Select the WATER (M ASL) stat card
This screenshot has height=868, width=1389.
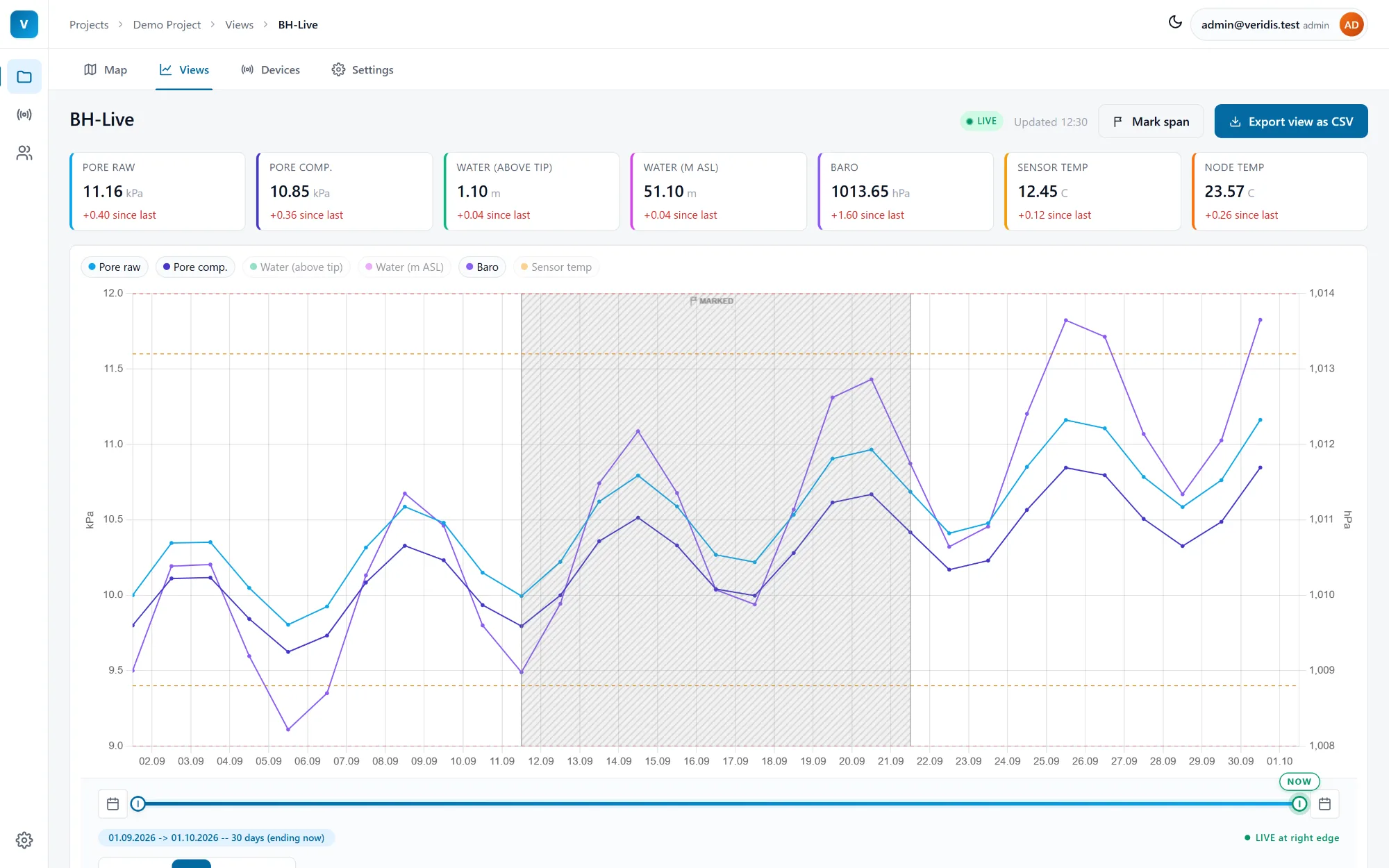(x=719, y=192)
